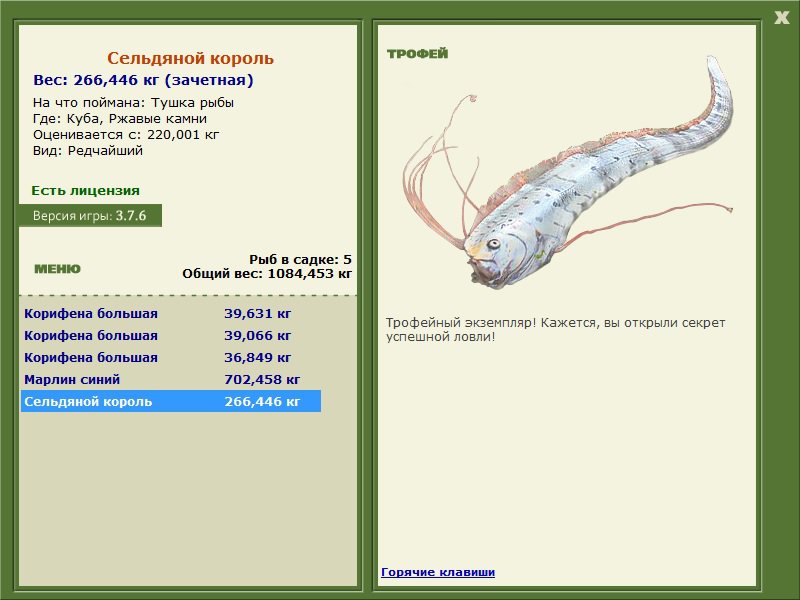Click the Вес: 266,446 кг (зачетная) line

[x=143, y=80]
